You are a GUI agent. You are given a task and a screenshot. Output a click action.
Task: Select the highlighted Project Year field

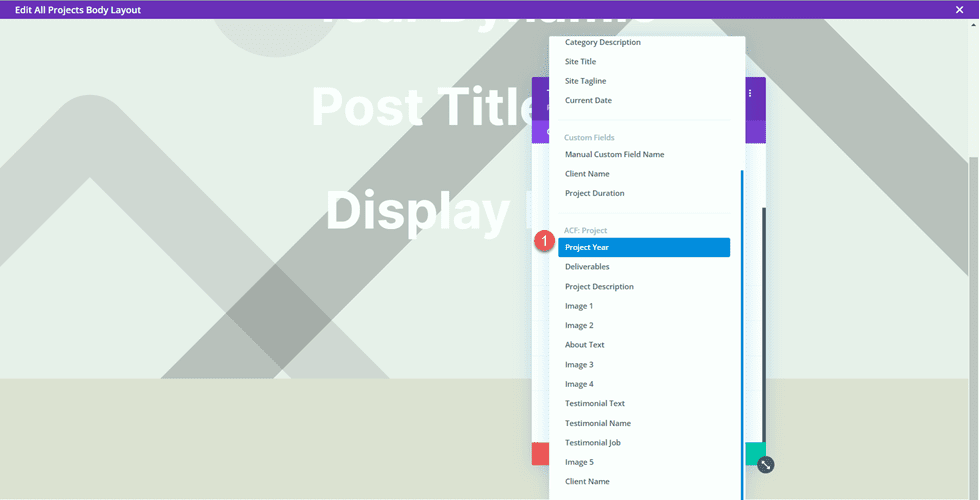click(644, 247)
